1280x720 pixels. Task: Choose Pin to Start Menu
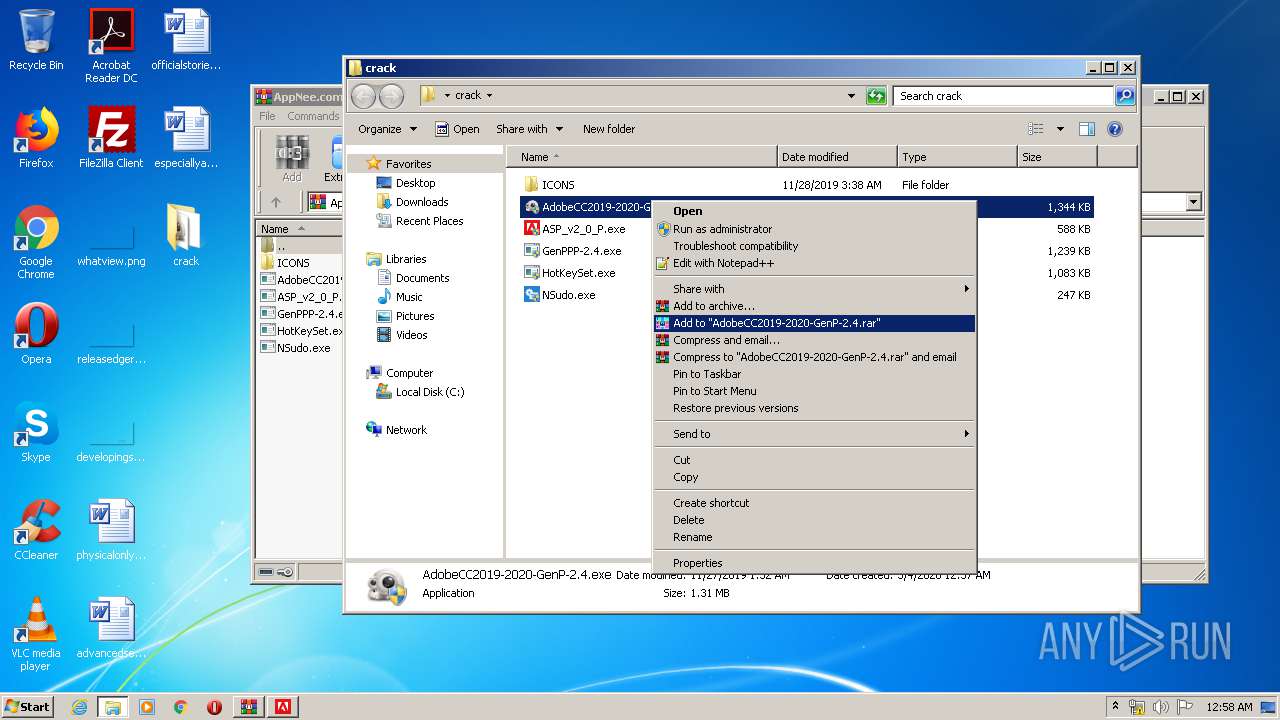tap(814, 391)
